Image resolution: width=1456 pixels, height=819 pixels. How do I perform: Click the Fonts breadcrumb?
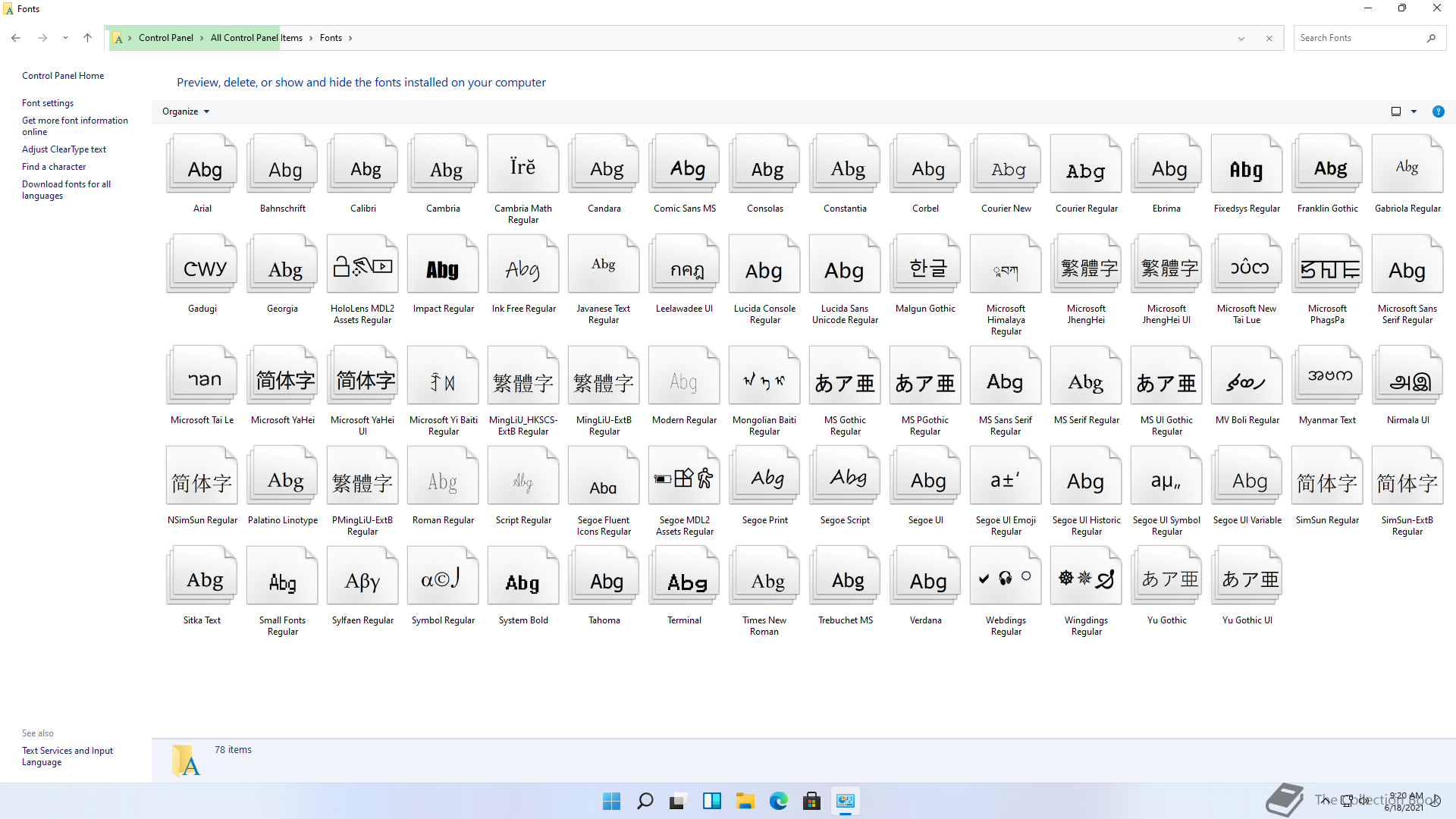point(331,38)
